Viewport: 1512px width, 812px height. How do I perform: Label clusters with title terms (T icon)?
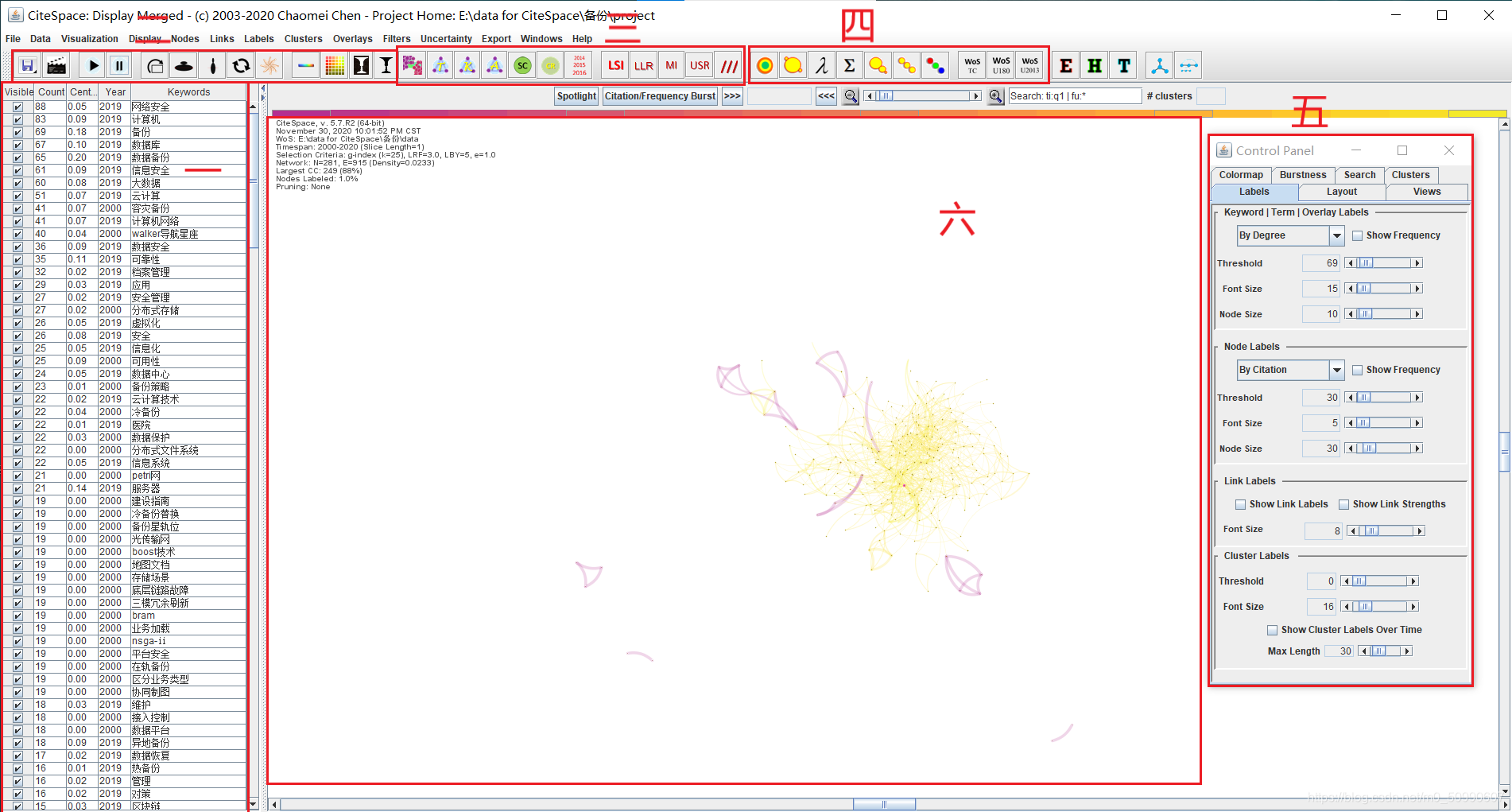click(x=440, y=66)
